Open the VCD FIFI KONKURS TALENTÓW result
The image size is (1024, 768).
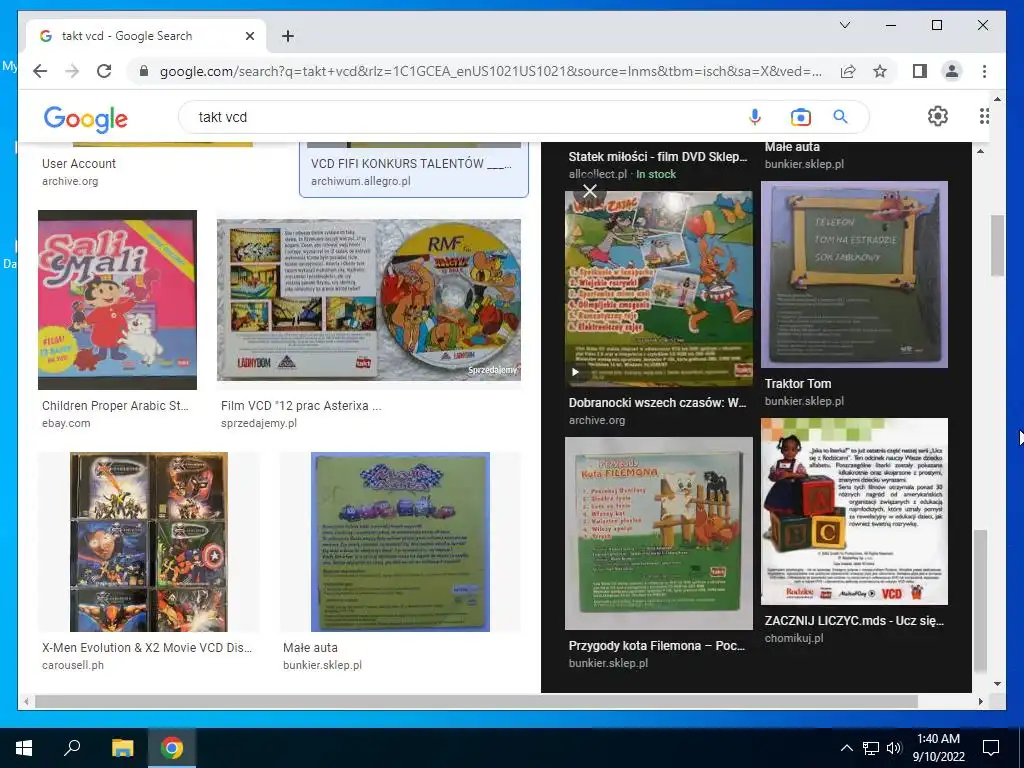pos(413,170)
